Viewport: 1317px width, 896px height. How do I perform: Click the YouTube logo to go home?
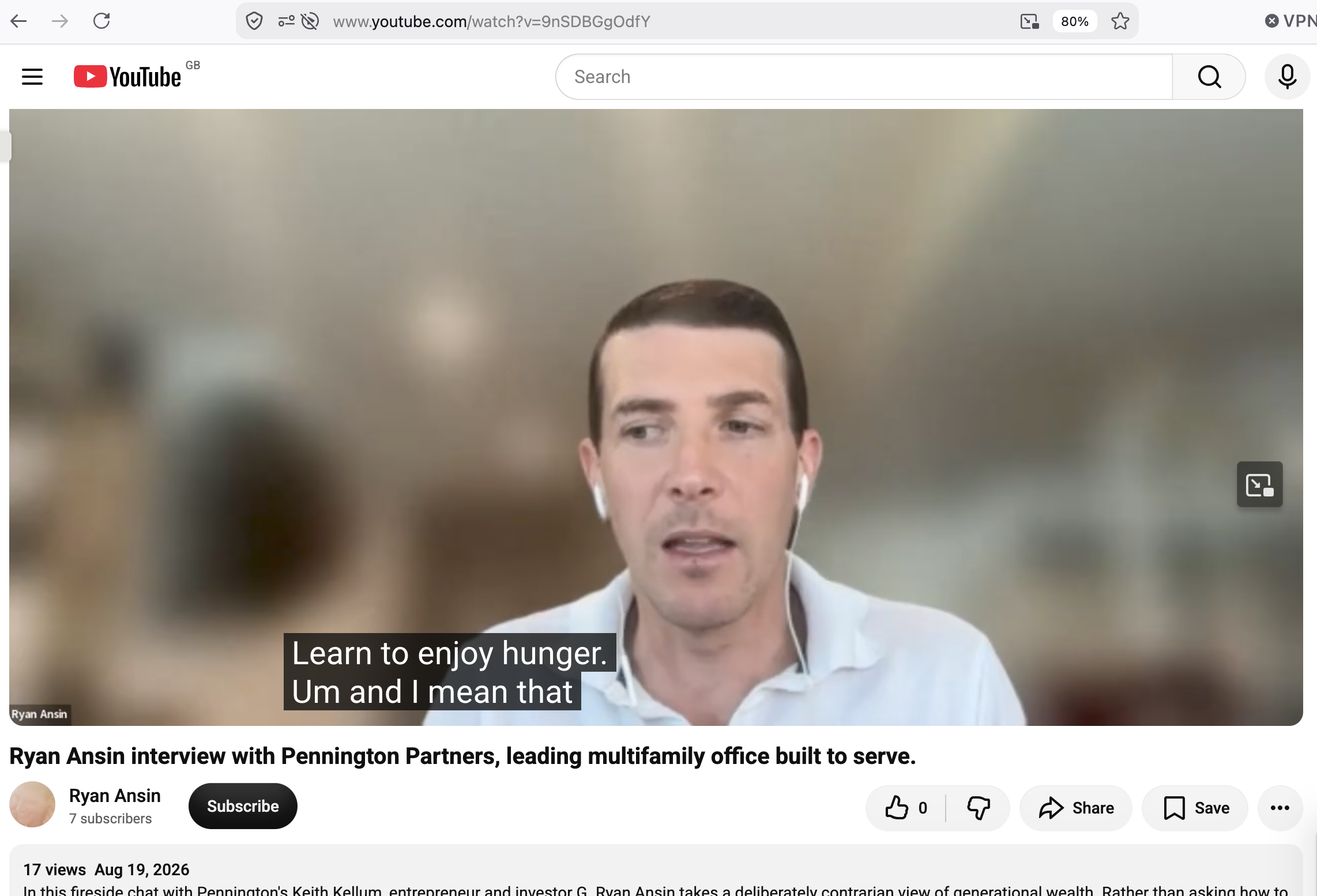pos(127,77)
